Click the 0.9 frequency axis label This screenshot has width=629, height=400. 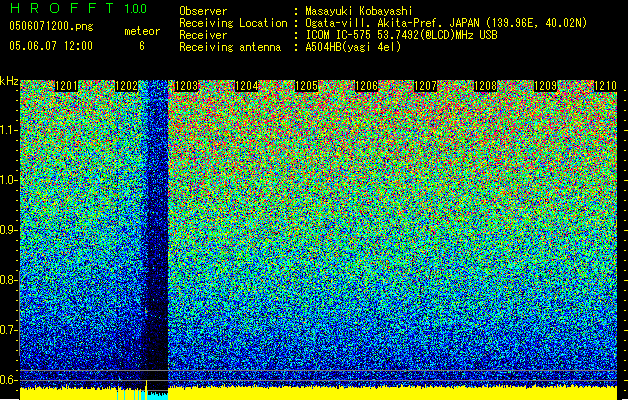(8, 230)
